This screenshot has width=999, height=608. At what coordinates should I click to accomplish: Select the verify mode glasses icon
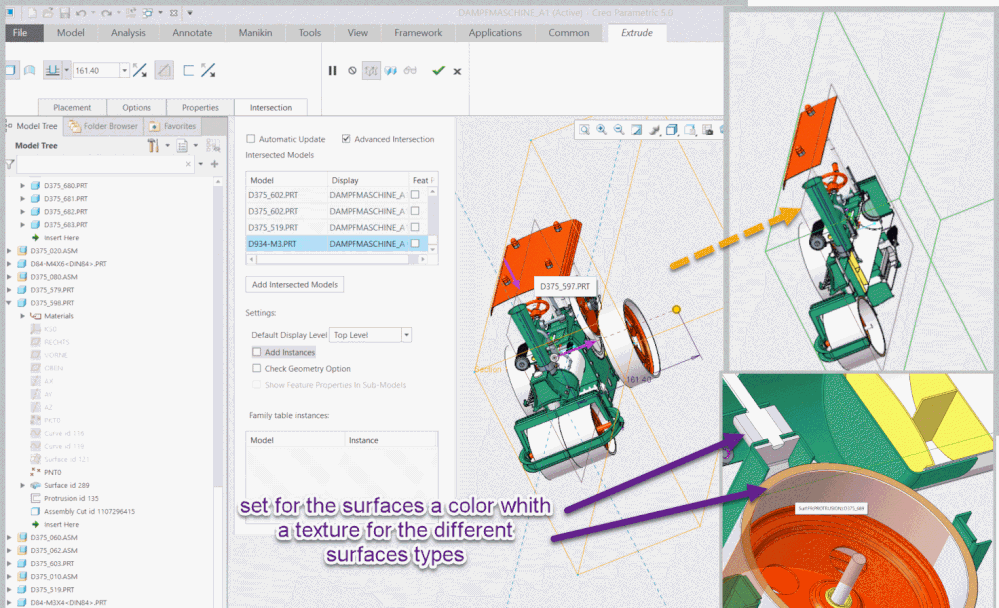(x=410, y=71)
